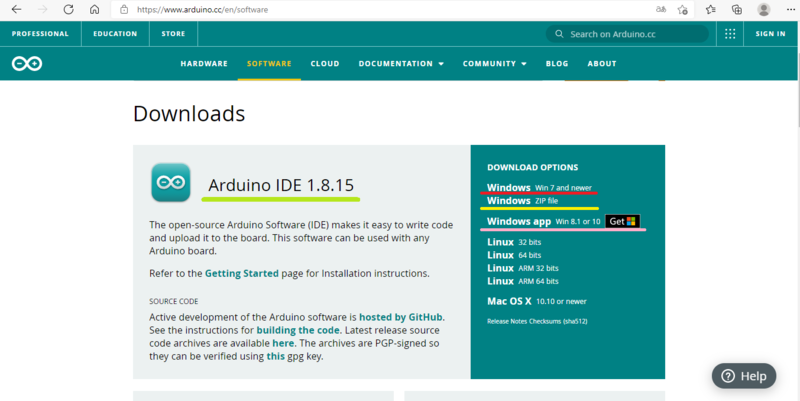Click SIGN IN

point(770,34)
